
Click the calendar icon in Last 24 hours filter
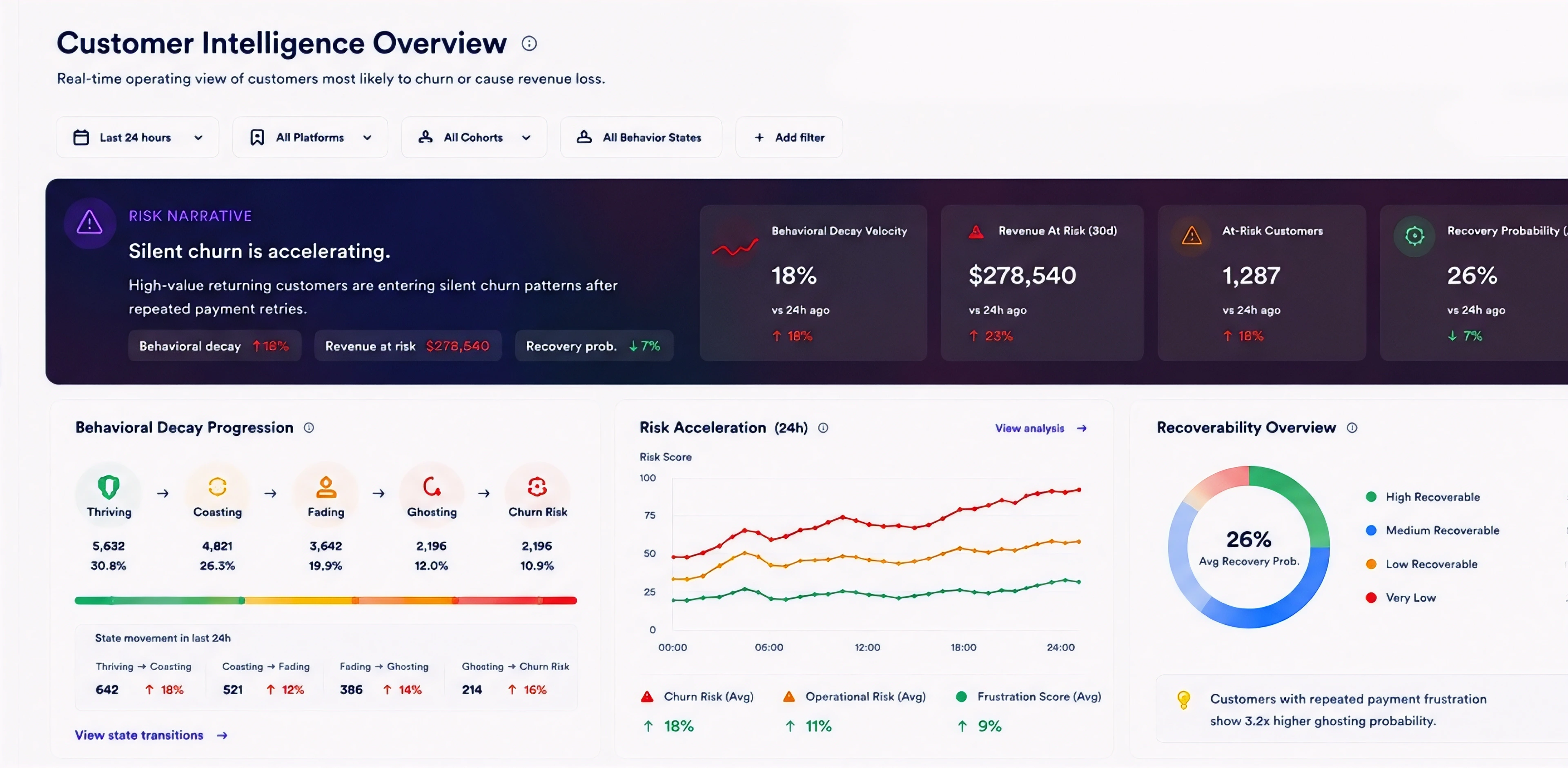pos(81,138)
